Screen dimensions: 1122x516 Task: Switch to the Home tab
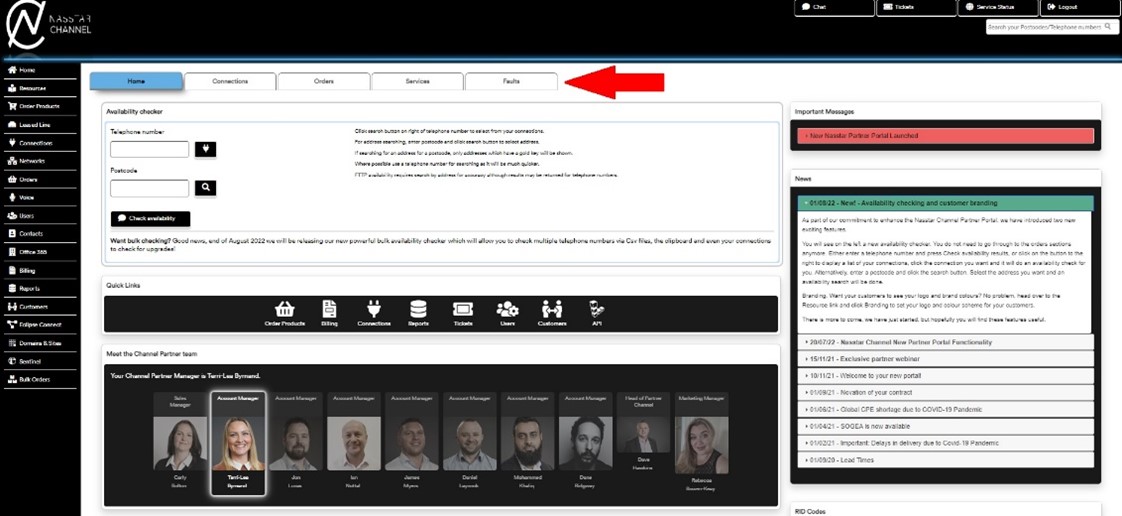[x=136, y=82]
